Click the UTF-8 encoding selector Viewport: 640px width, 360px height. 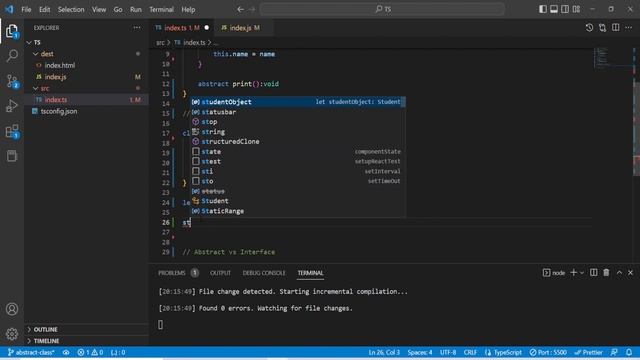[x=448, y=352]
